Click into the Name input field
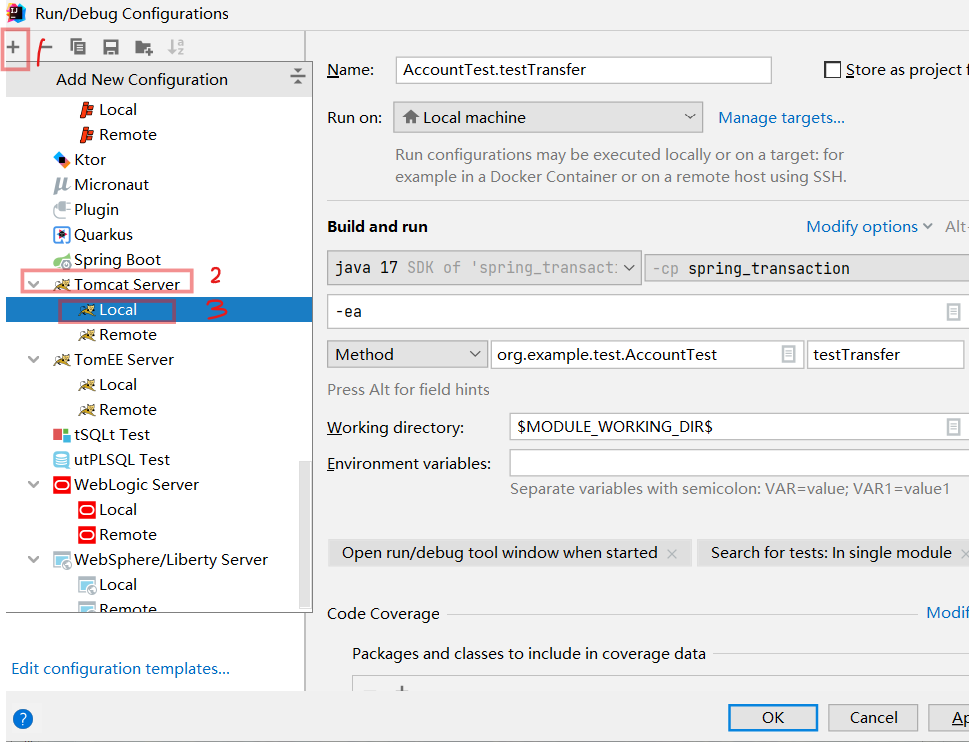 click(583, 70)
